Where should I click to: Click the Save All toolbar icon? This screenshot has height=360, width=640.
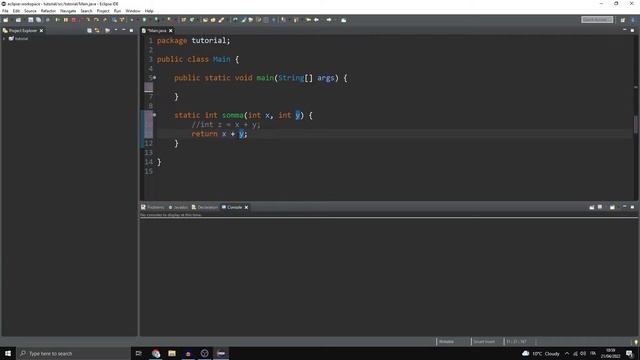(x=38, y=20)
